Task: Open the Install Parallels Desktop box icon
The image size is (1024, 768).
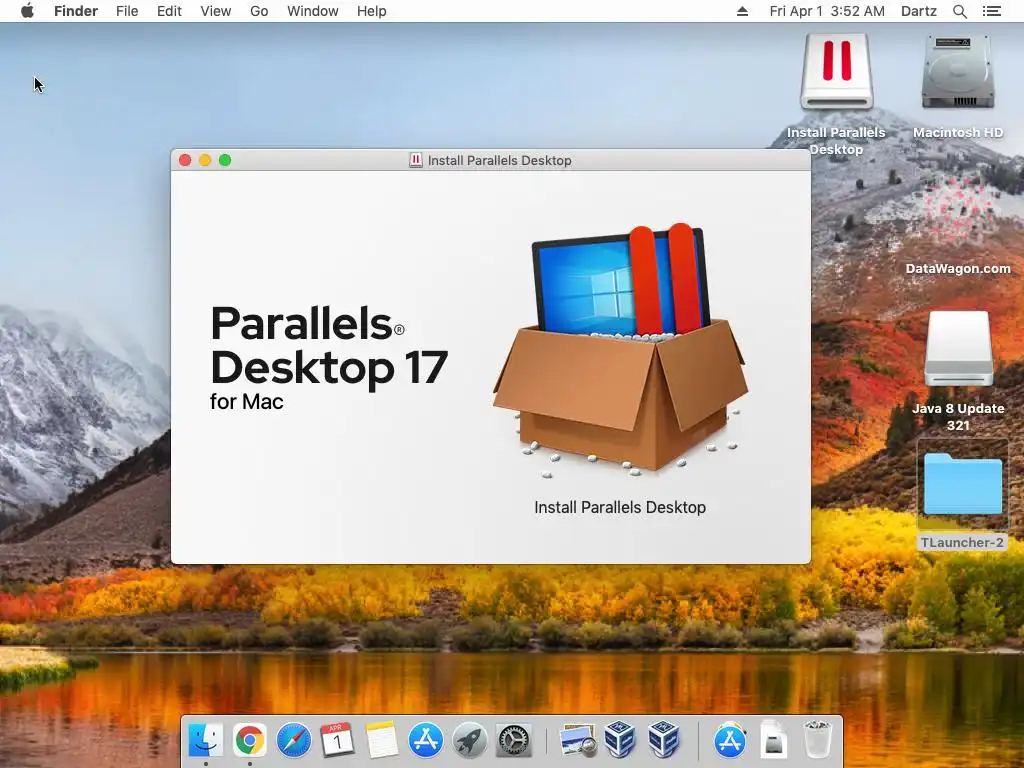Action: tap(620, 349)
